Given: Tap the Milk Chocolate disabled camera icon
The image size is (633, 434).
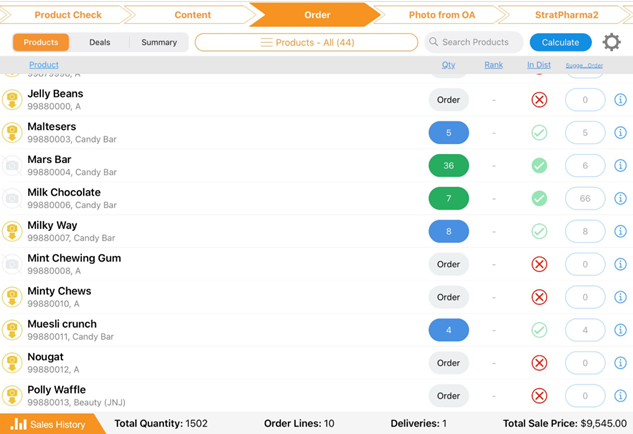Looking at the screenshot, I should 12,198.
